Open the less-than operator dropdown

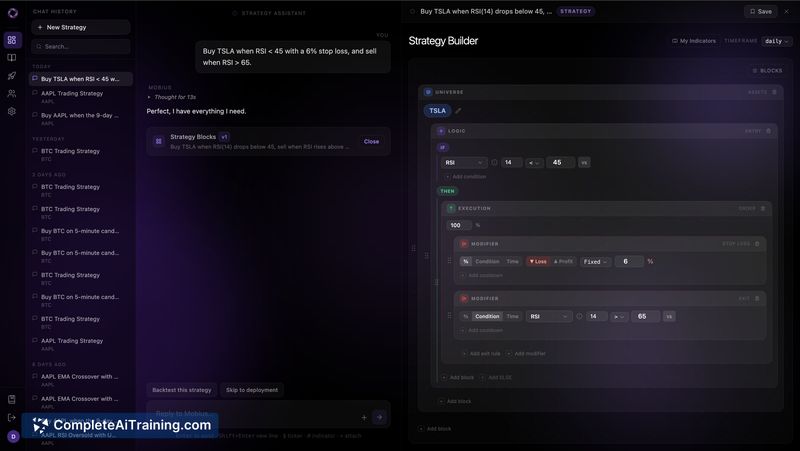coord(534,163)
